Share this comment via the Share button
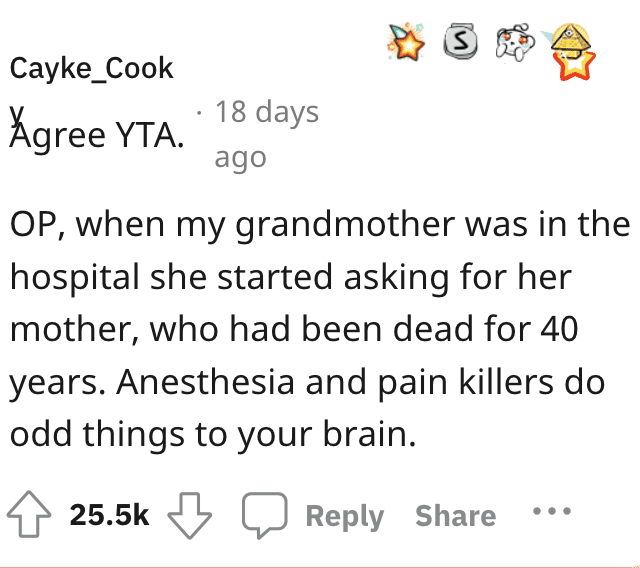Viewport: 640px width, 568px height. coord(456,515)
